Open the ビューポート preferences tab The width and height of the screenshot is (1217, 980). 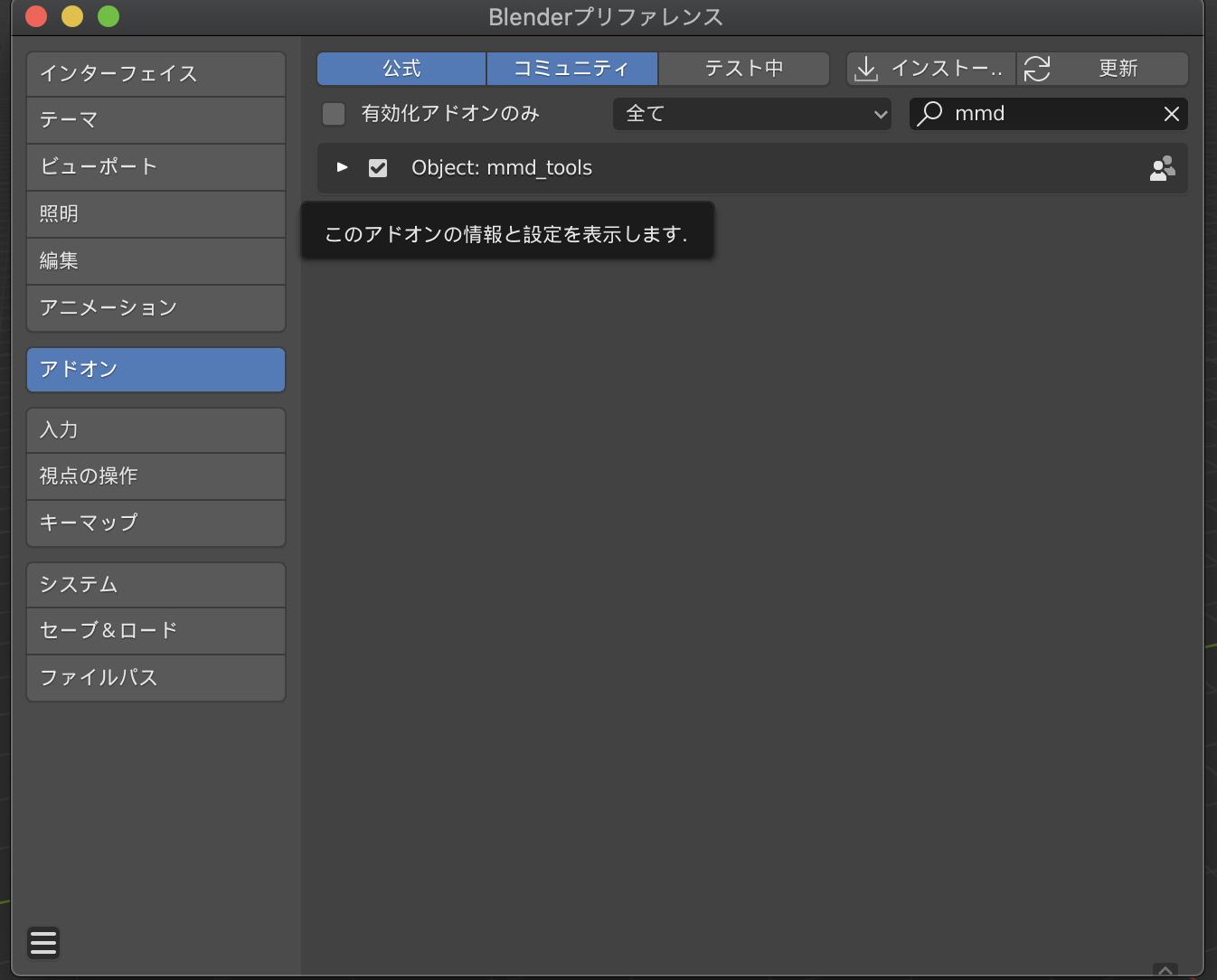(x=156, y=167)
